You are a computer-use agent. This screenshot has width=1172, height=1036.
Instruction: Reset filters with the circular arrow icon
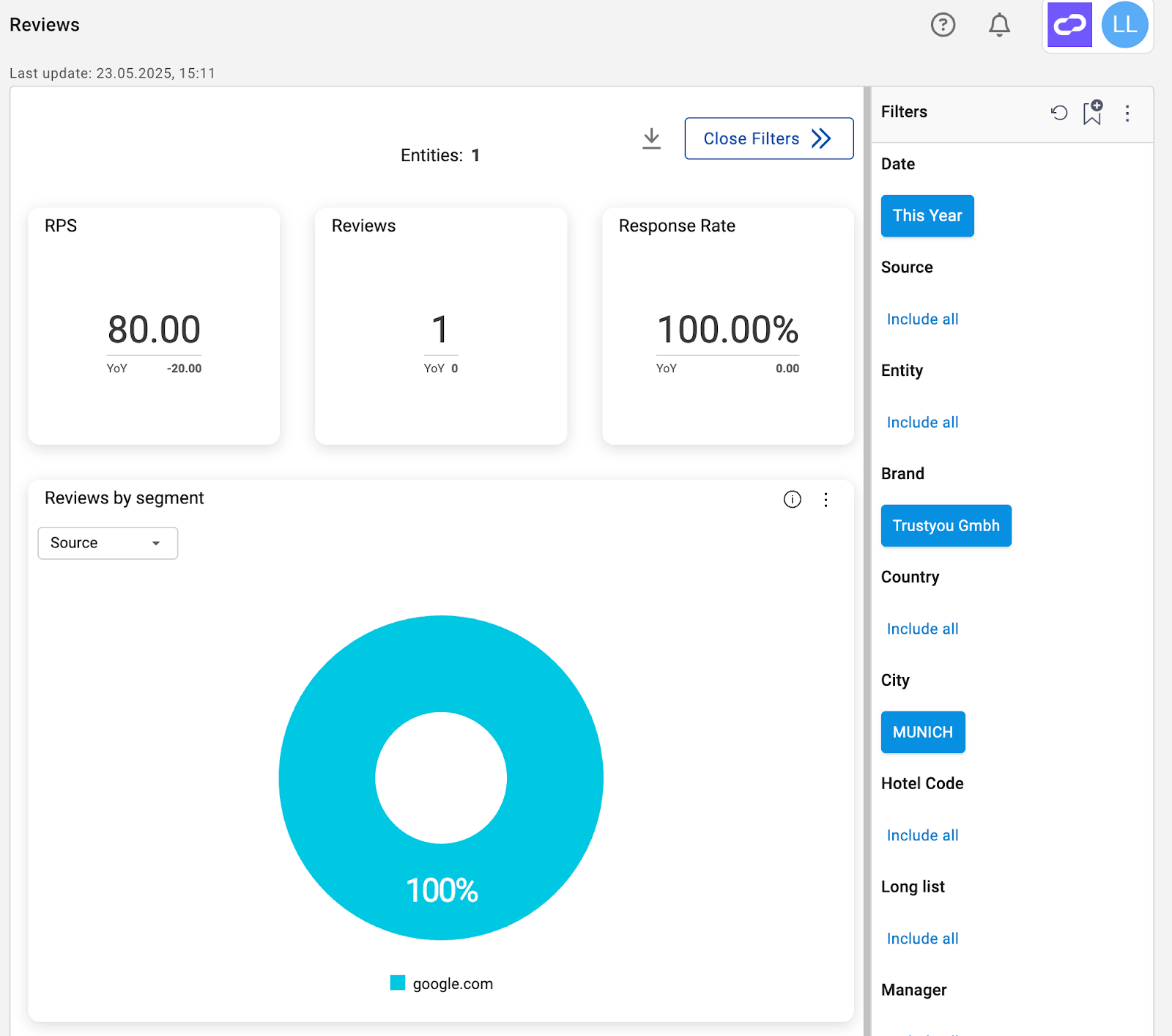coord(1059,113)
